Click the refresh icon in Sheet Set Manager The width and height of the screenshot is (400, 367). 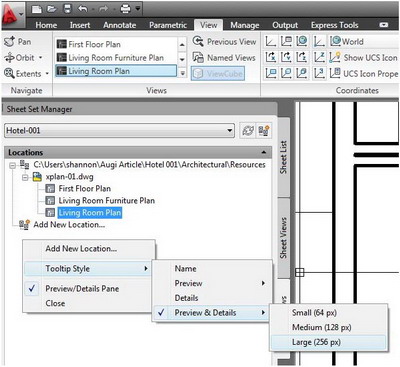(x=248, y=131)
